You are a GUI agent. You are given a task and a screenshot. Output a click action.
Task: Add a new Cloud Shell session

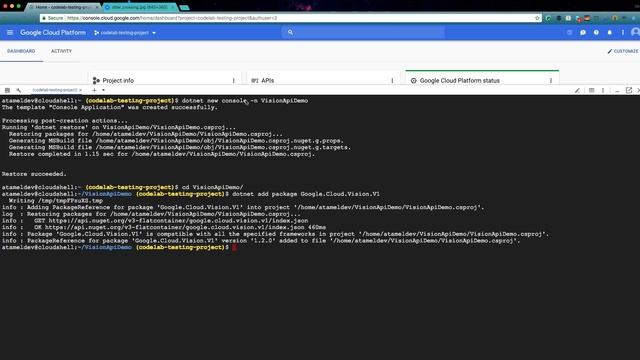coord(94,90)
